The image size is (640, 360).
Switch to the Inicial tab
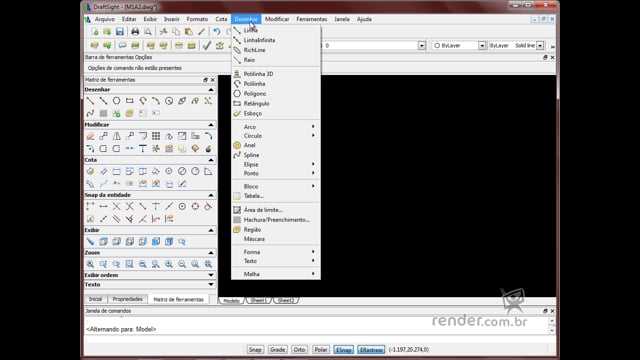pyautogui.click(x=95, y=299)
